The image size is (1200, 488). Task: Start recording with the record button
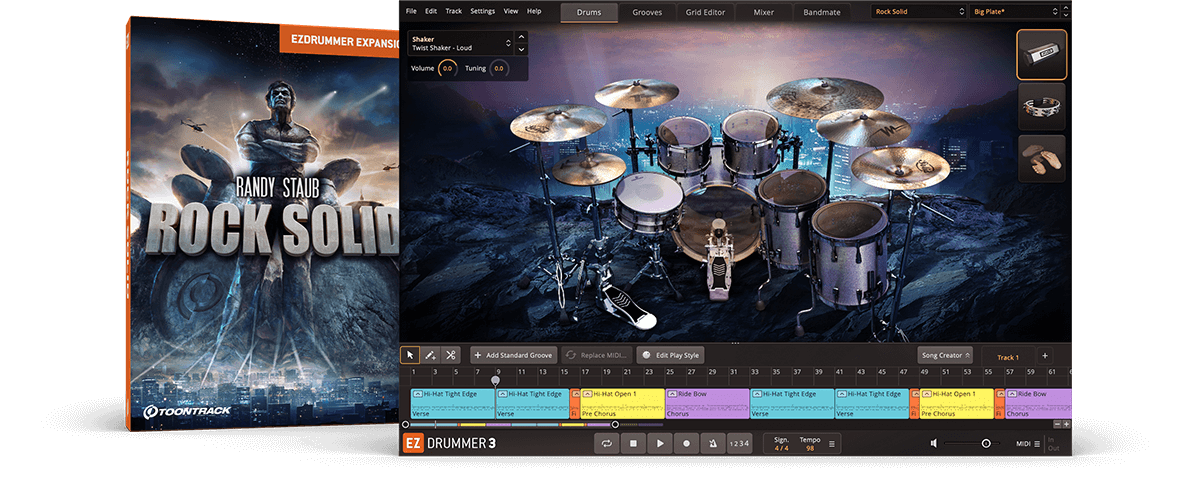pyautogui.click(x=686, y=443)
